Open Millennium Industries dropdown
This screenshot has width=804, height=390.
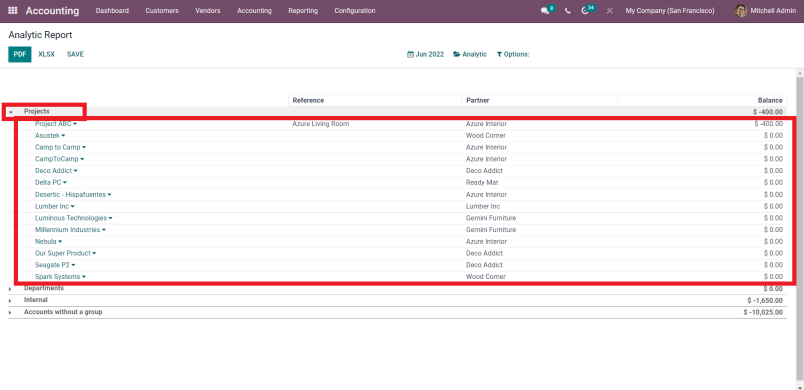(x=104, y=230)
